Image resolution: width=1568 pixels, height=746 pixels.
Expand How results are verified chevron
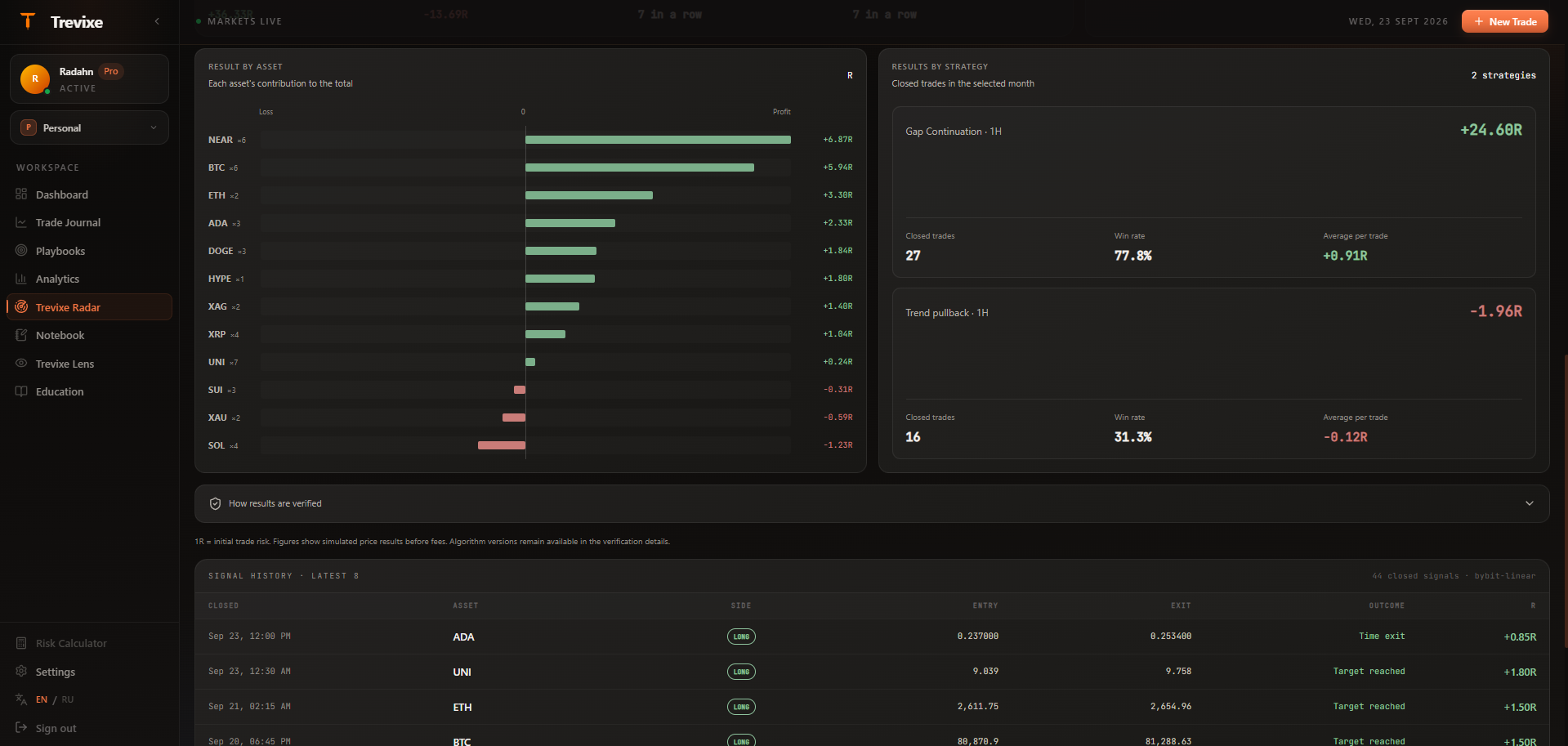(1530, 503)
